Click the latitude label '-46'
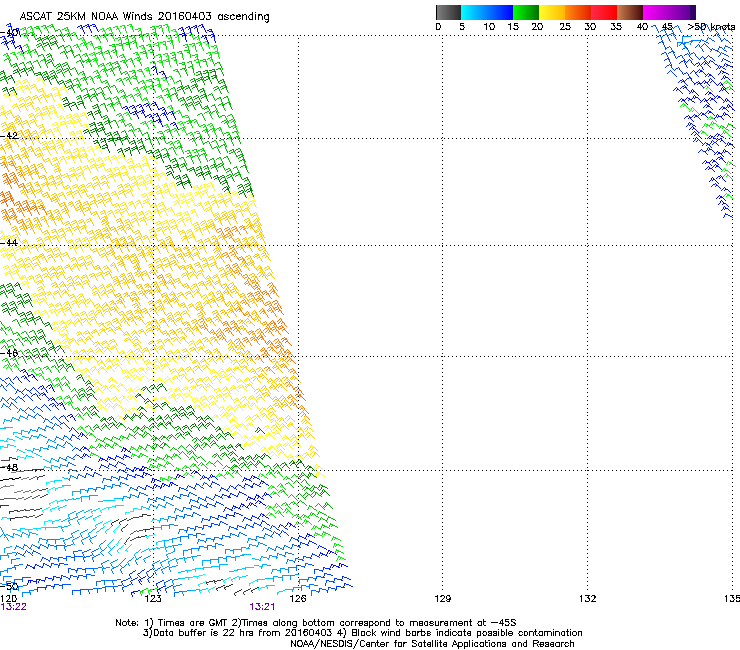This screenshot has width=740, height=650. (9, 353)
